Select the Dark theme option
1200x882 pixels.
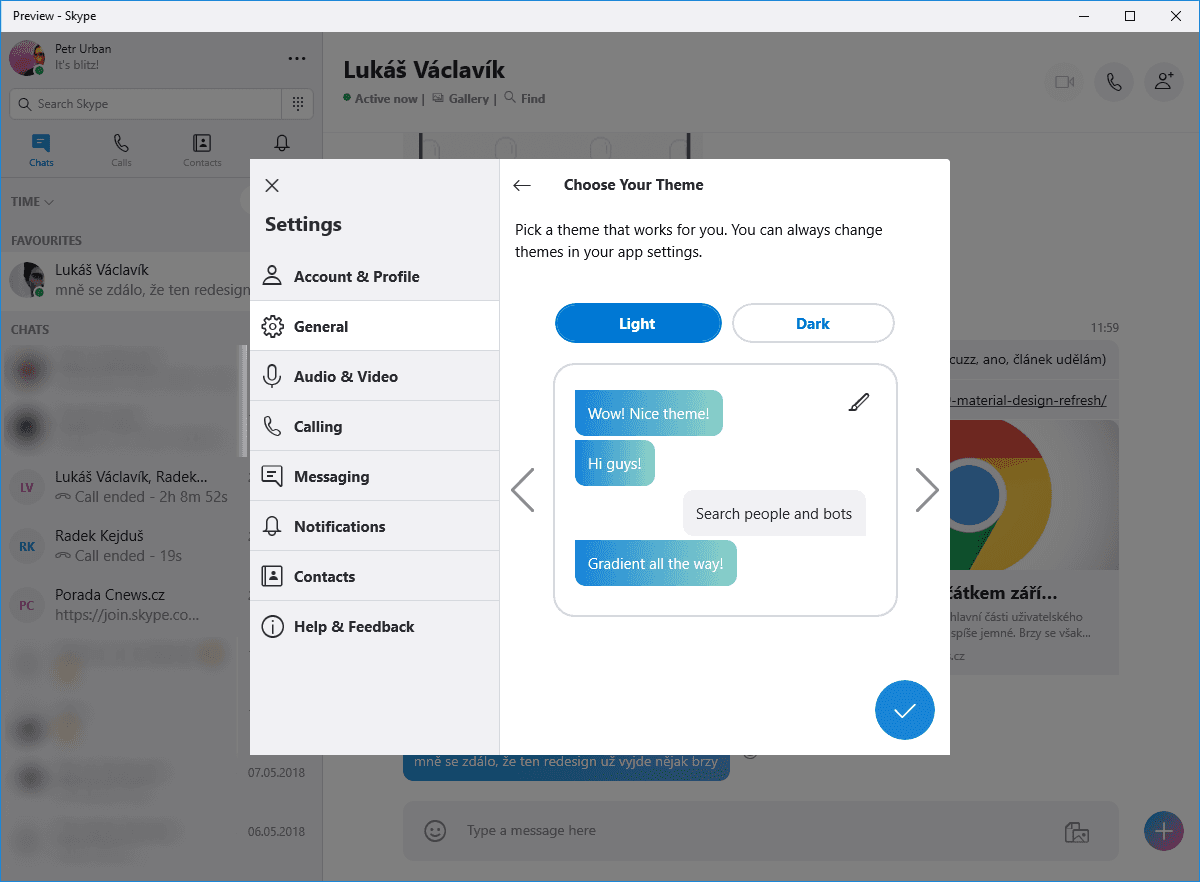(x=813, y=323)
